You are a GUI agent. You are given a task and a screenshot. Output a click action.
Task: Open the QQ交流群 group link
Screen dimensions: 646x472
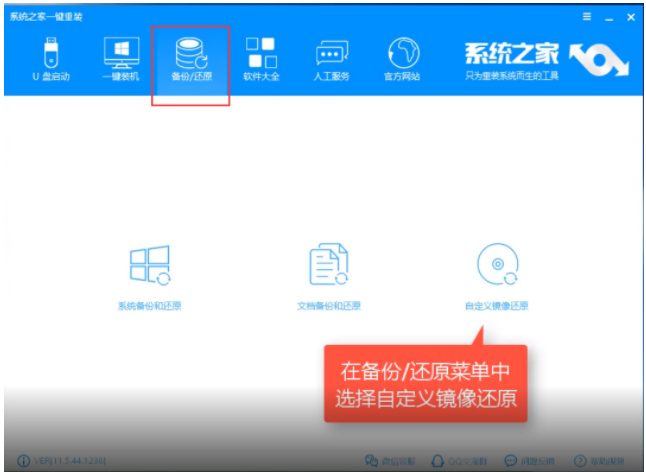[459, 460]
